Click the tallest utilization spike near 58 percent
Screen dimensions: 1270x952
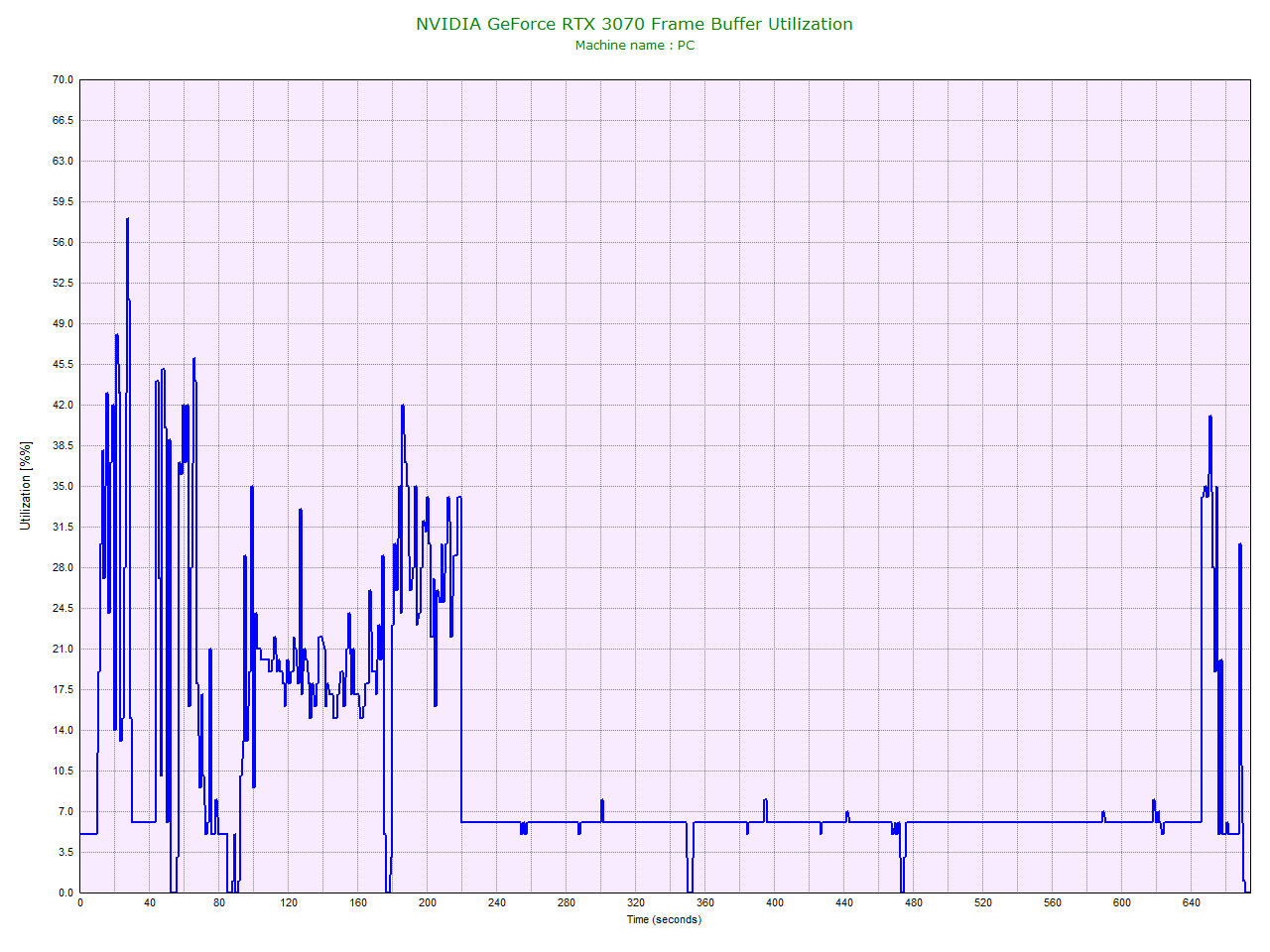[x=127, y=219]
